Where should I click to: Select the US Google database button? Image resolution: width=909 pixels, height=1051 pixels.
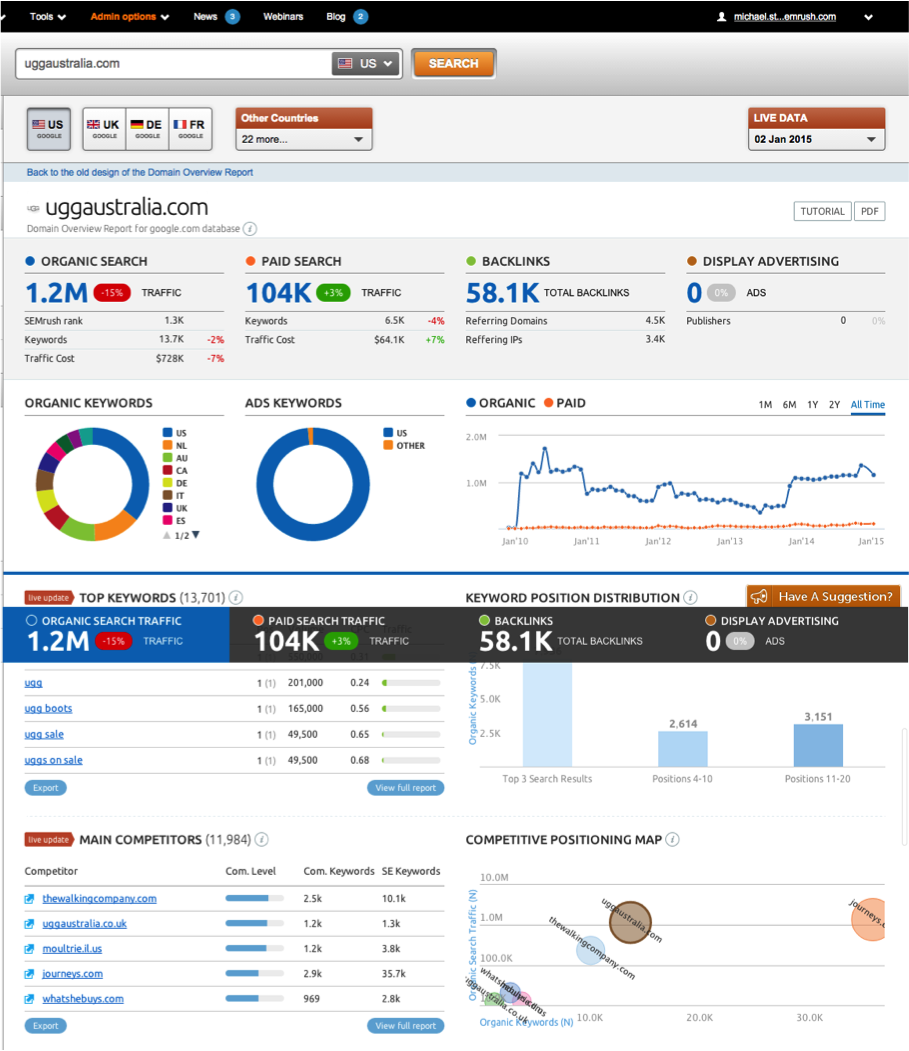pos(48,129)
